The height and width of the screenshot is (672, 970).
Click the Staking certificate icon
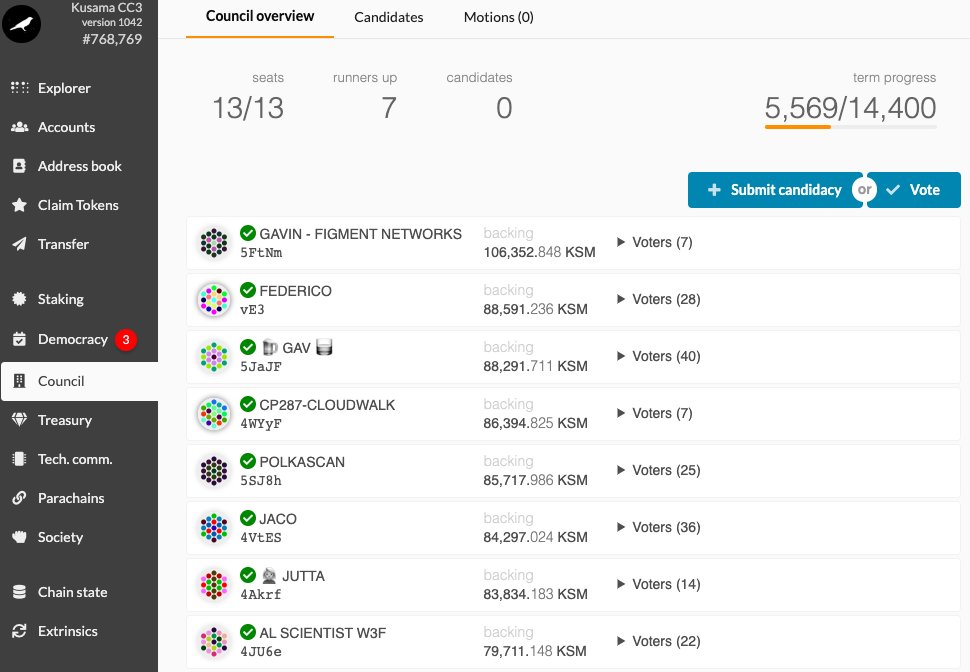[20, 299]
